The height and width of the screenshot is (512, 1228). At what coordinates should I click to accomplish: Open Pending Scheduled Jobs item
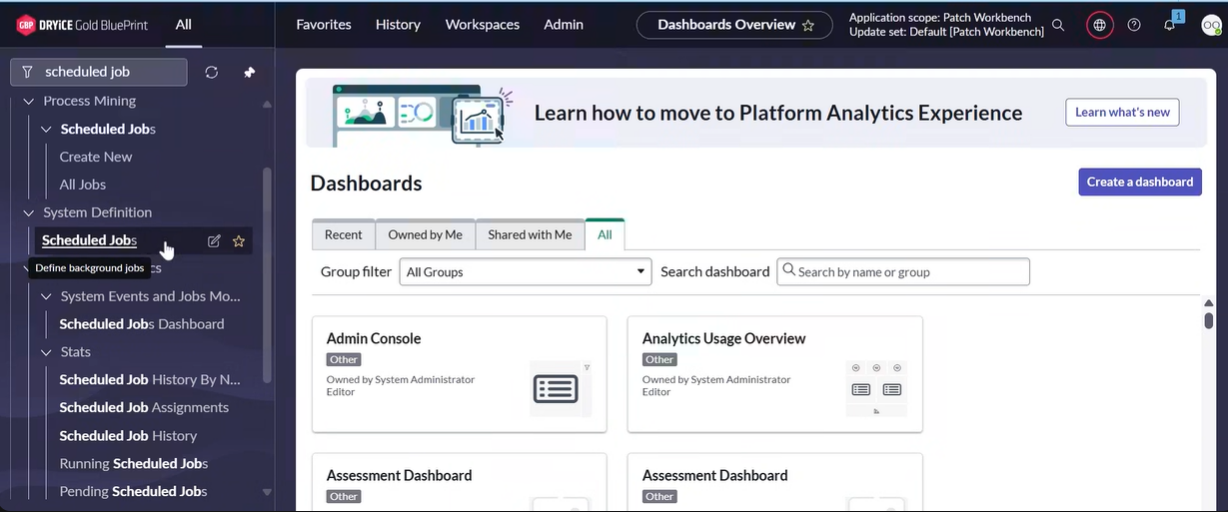(133, 492)
